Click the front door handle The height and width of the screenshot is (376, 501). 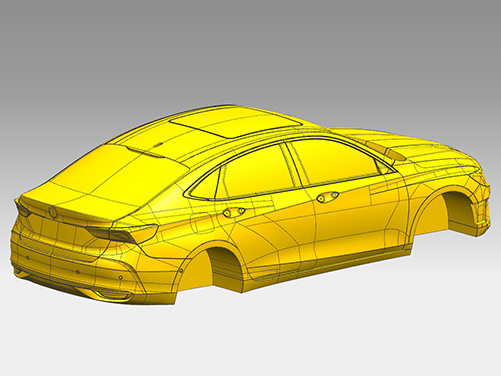tap(327, 197)
